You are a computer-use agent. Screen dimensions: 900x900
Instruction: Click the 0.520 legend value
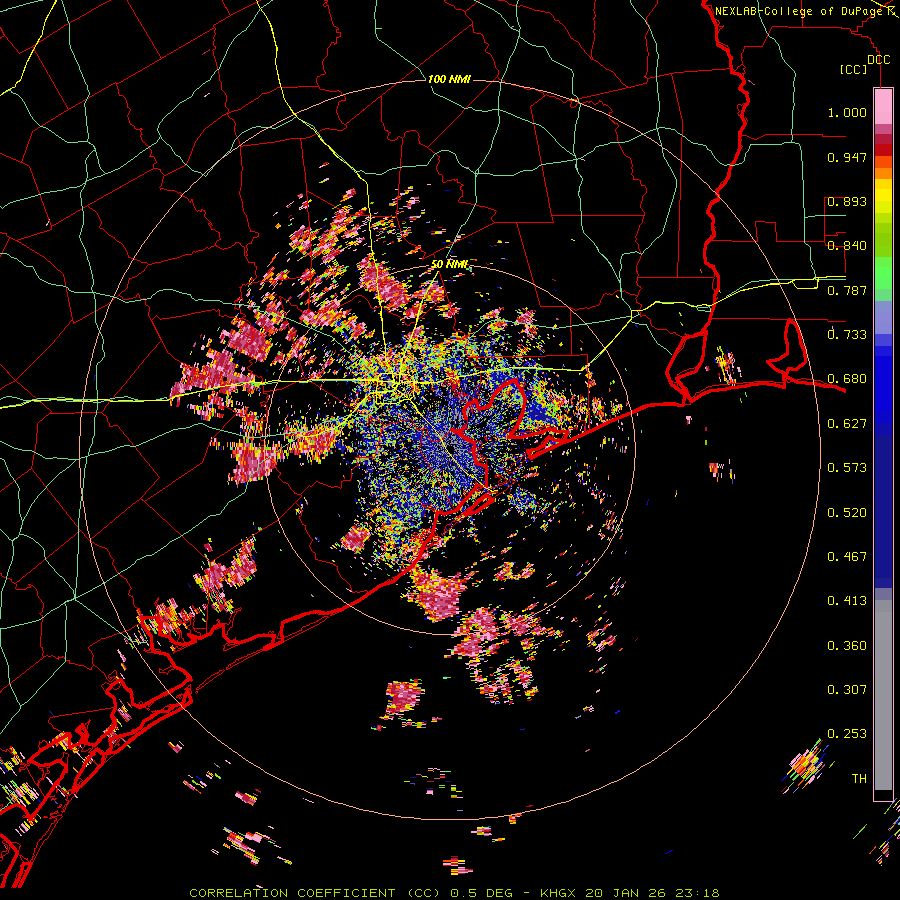click(847, 513)
